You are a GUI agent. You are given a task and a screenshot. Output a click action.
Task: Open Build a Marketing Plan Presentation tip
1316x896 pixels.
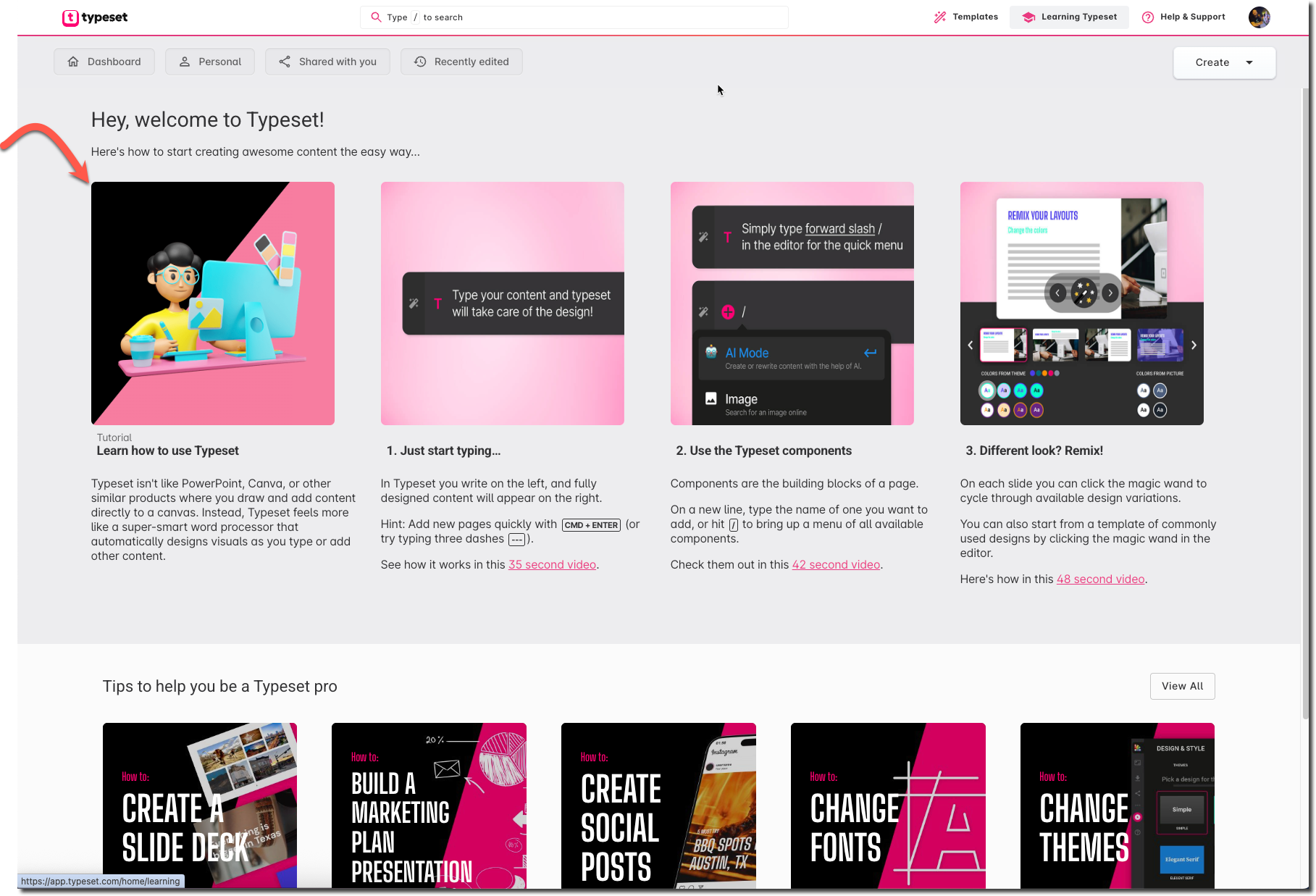coord(429,805)
